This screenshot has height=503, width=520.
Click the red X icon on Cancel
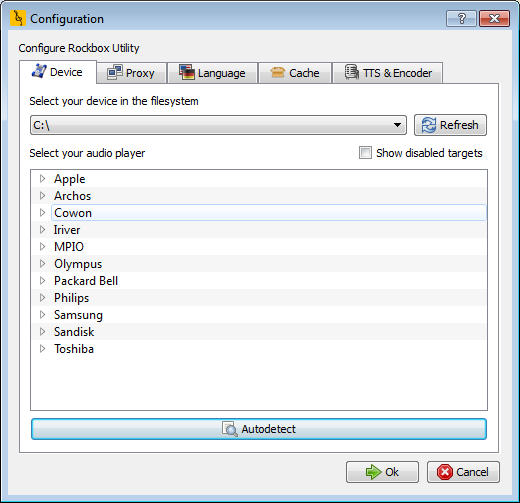pyautogui.click(x=445, y=472)
